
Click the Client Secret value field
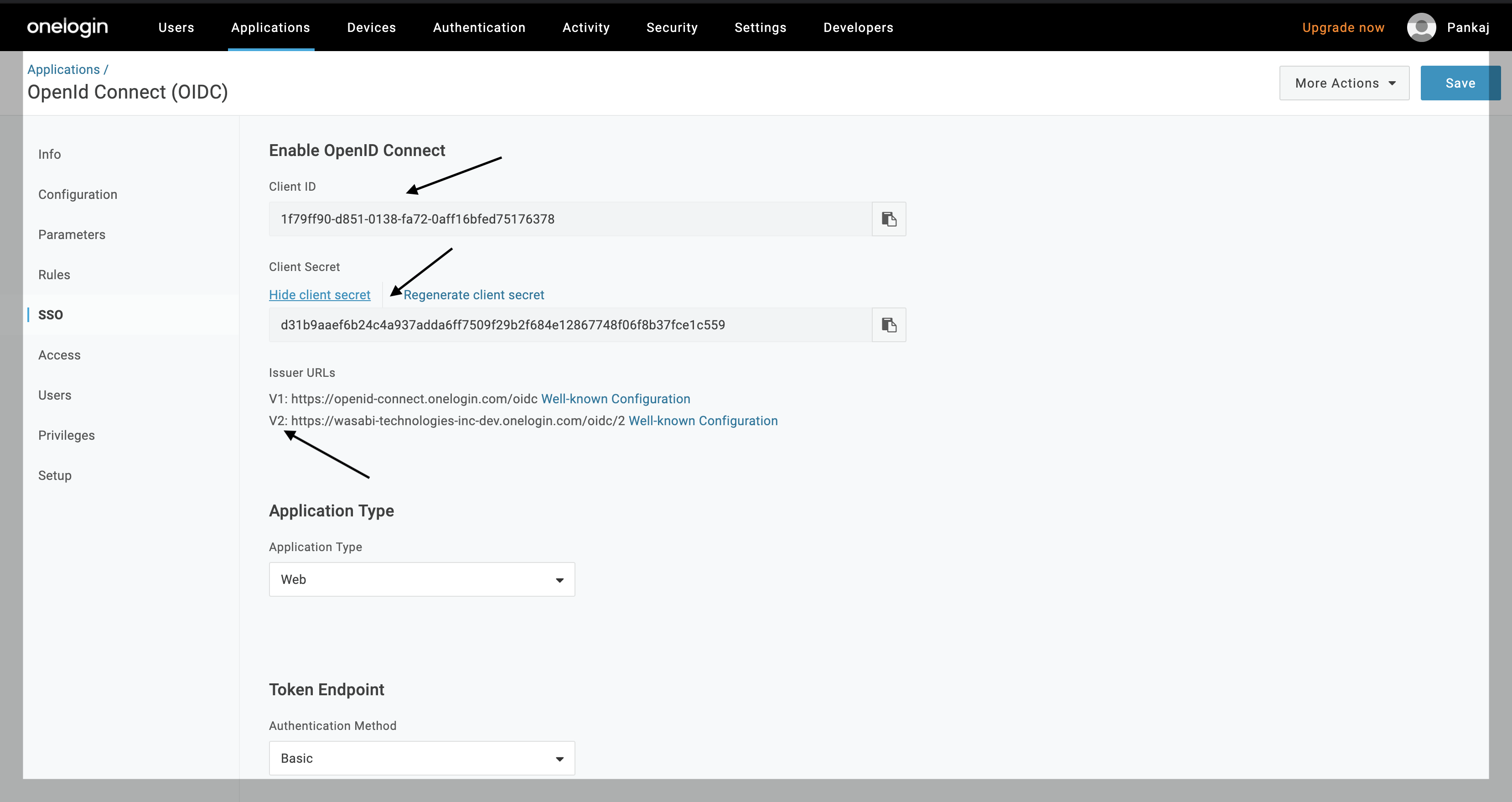click(570, 325)
